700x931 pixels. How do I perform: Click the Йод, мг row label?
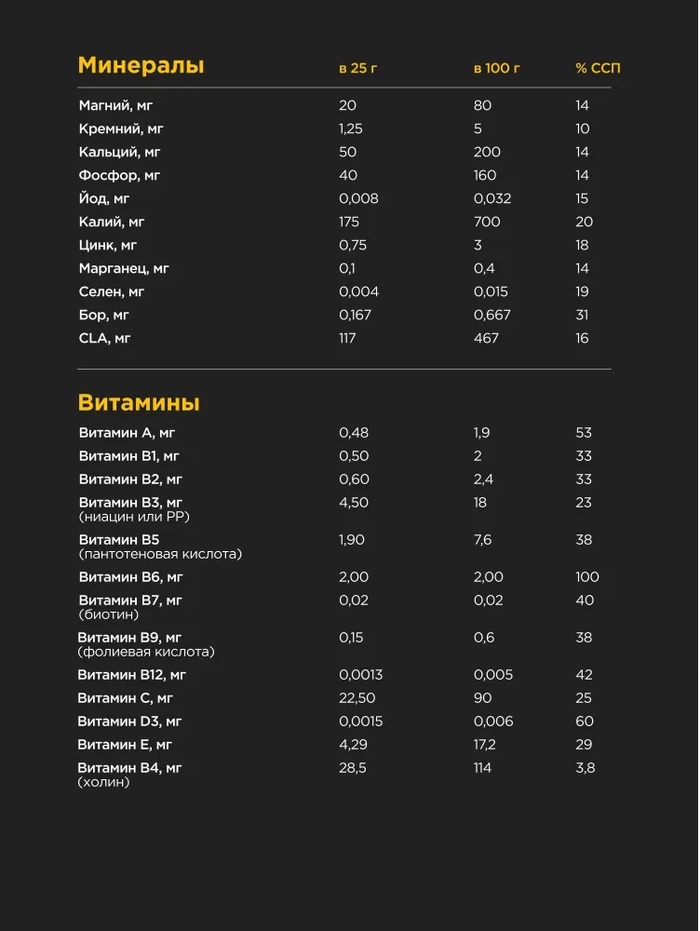104,199
